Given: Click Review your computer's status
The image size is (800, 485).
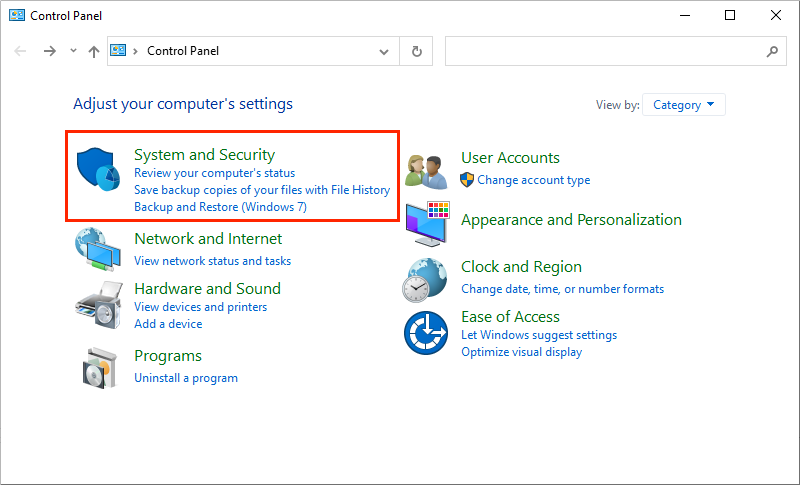Looking at the screenshot, I should (214, 173).
